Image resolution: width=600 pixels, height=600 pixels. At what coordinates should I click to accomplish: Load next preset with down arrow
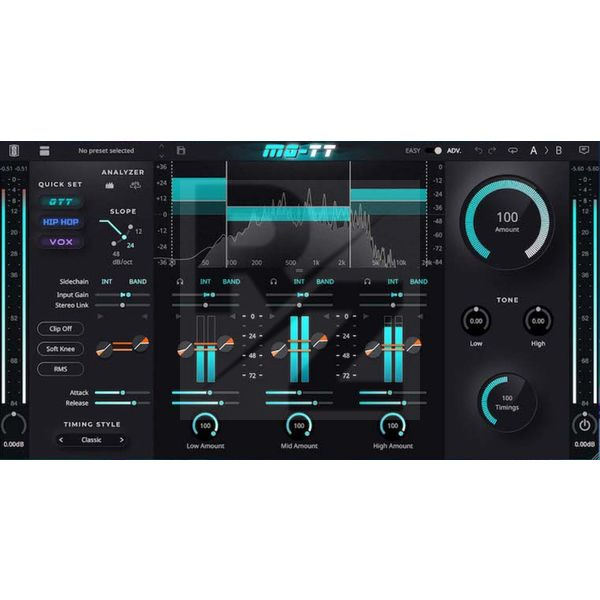pyautogui.click(x=161, y=155)
